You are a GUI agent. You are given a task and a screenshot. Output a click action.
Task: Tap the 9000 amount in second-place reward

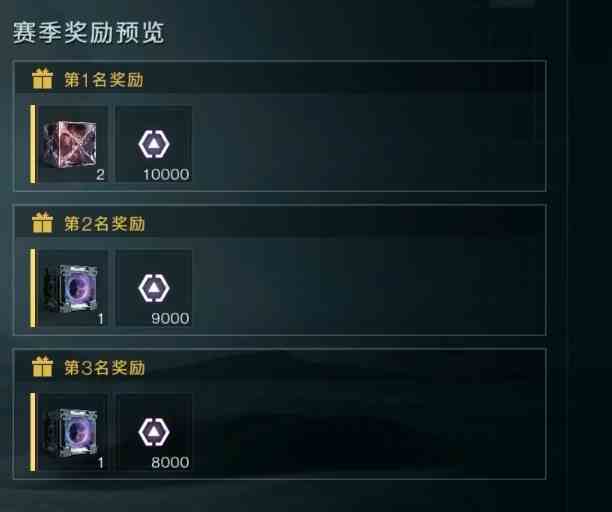170,318
